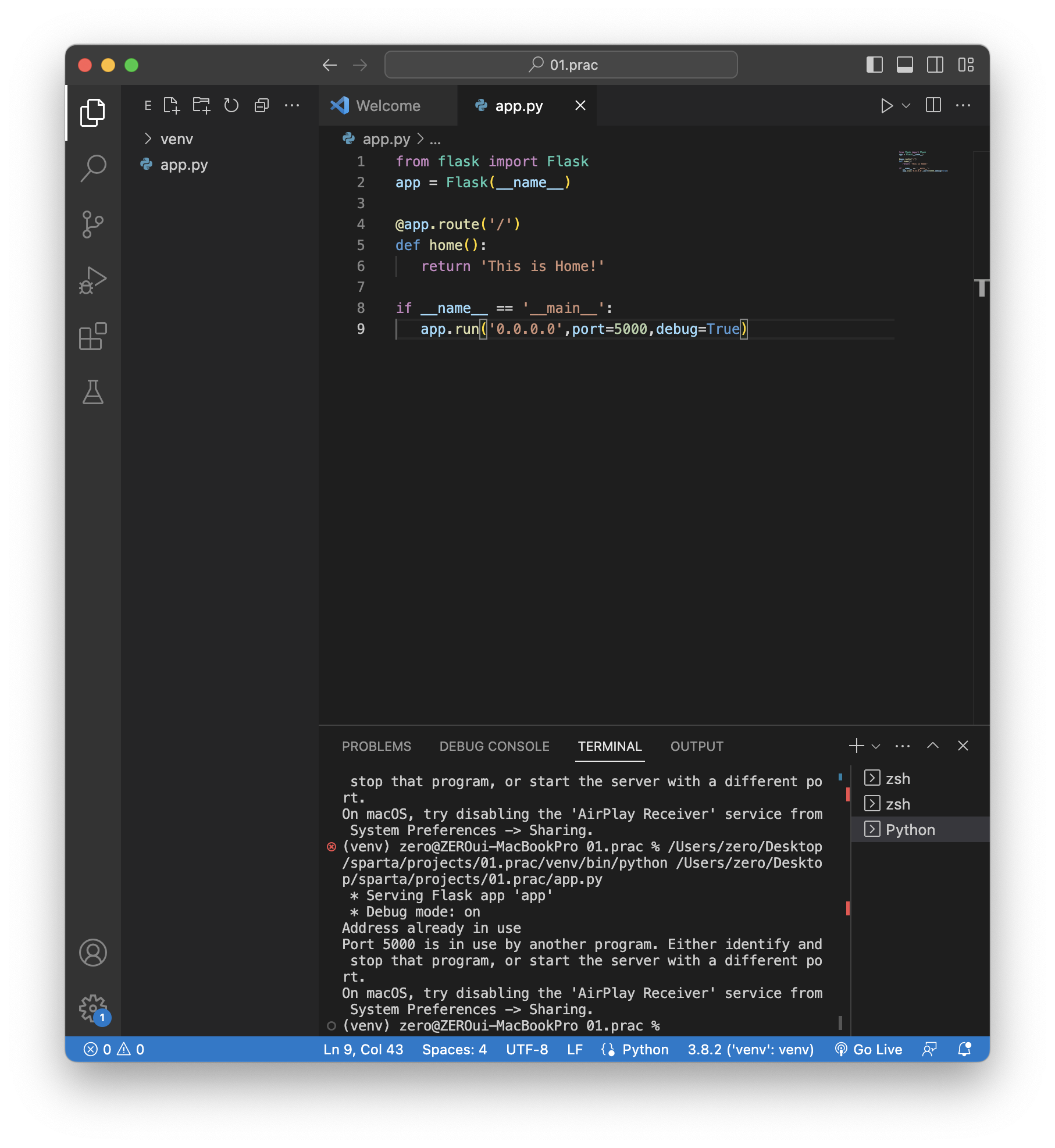Switch to the PROBLEMS panel tab
The image size is (1055, 1148).
point(376,746)
